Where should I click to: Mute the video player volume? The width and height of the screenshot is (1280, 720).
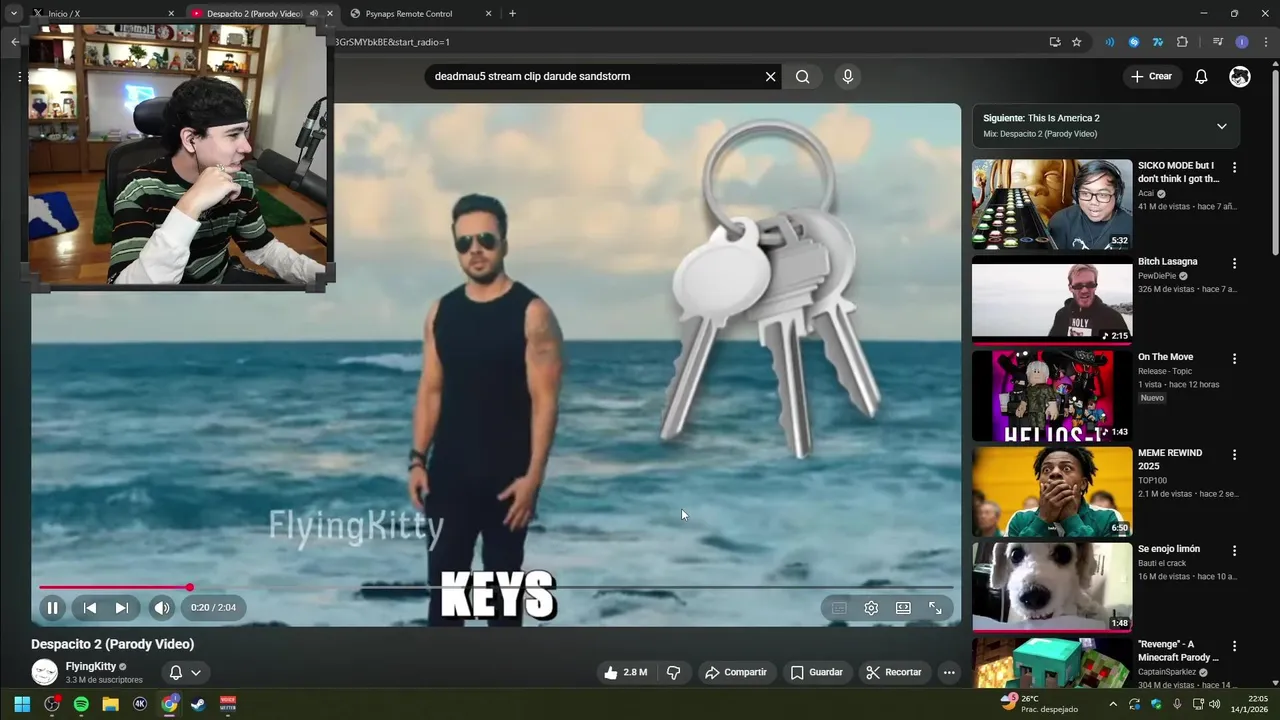pyautogui.click(x=162, y=607)
